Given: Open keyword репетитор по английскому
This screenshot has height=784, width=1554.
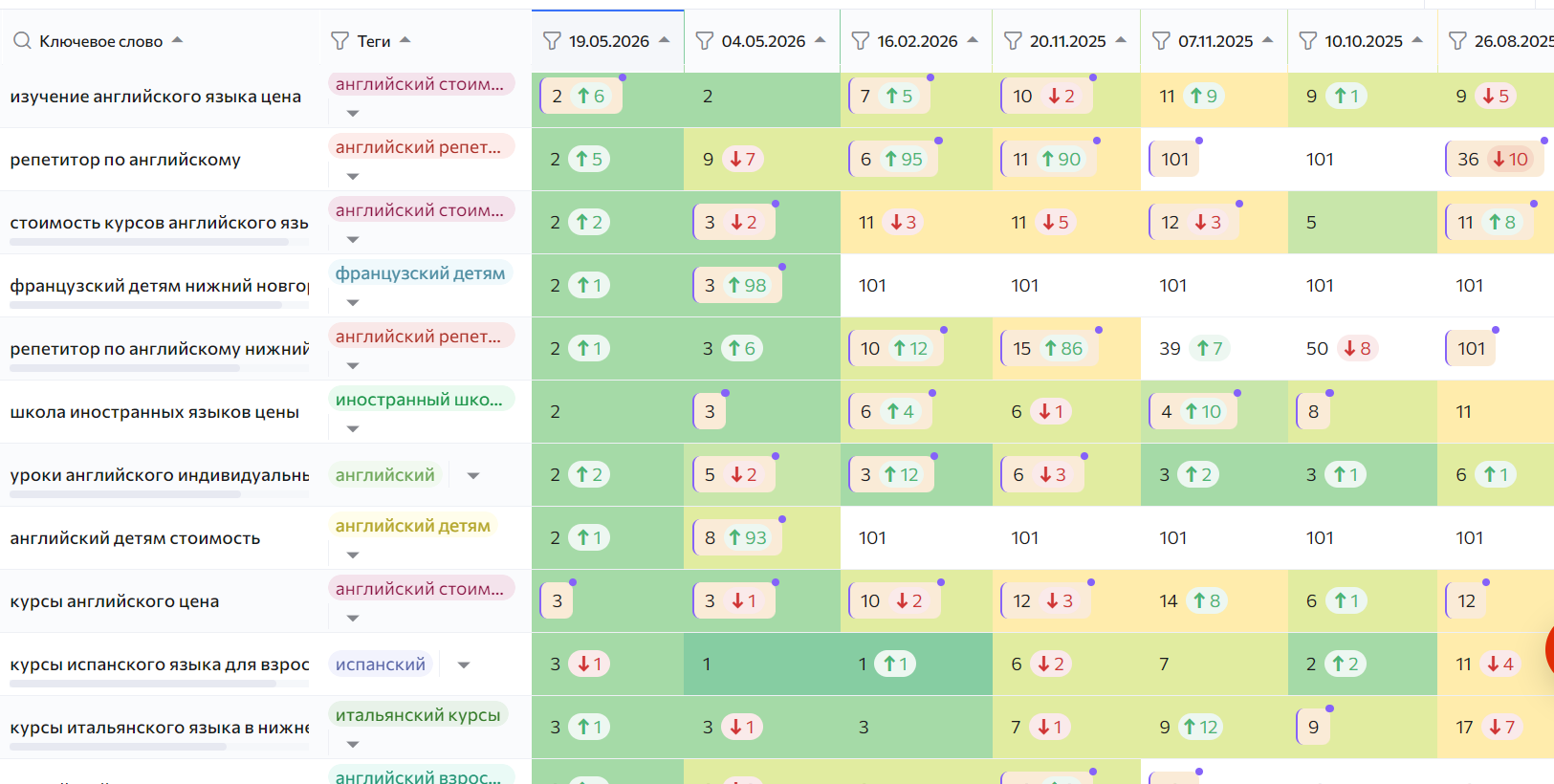Looking at the screenshot, I should pyautogui.click(x=125, y=160).
